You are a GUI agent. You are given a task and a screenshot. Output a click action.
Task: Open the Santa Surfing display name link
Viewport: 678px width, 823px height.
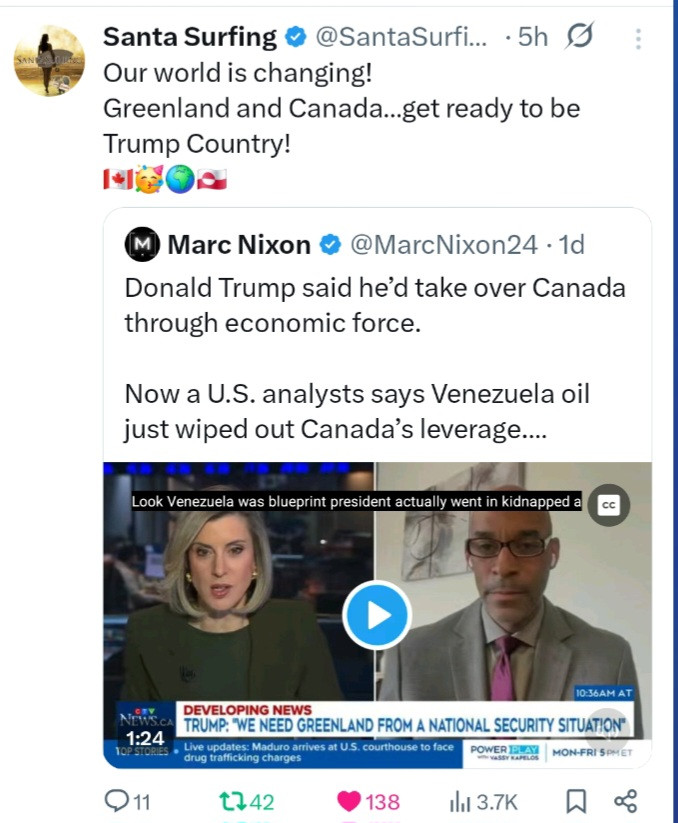point(190,38)
